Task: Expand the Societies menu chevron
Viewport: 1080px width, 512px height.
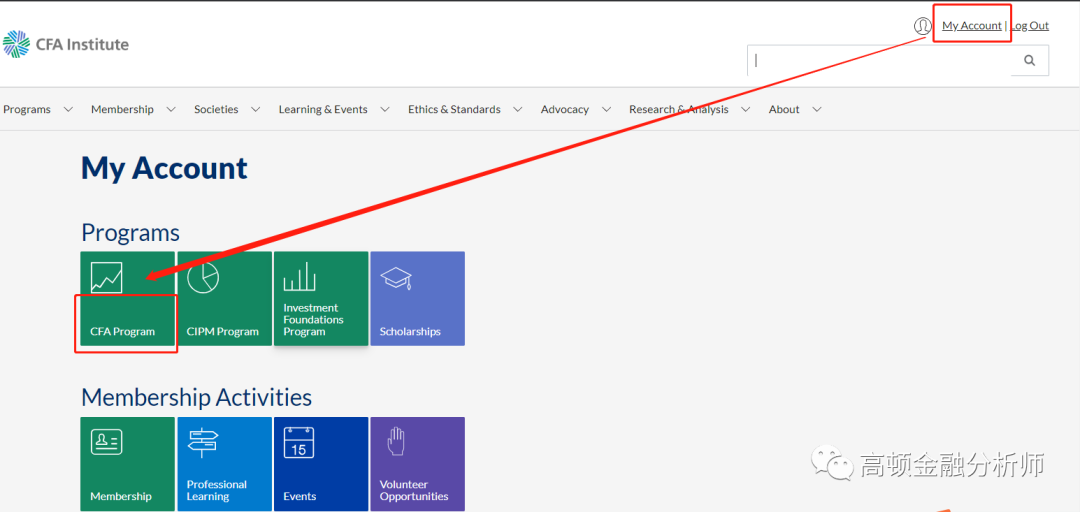Action: pos(256,110)
